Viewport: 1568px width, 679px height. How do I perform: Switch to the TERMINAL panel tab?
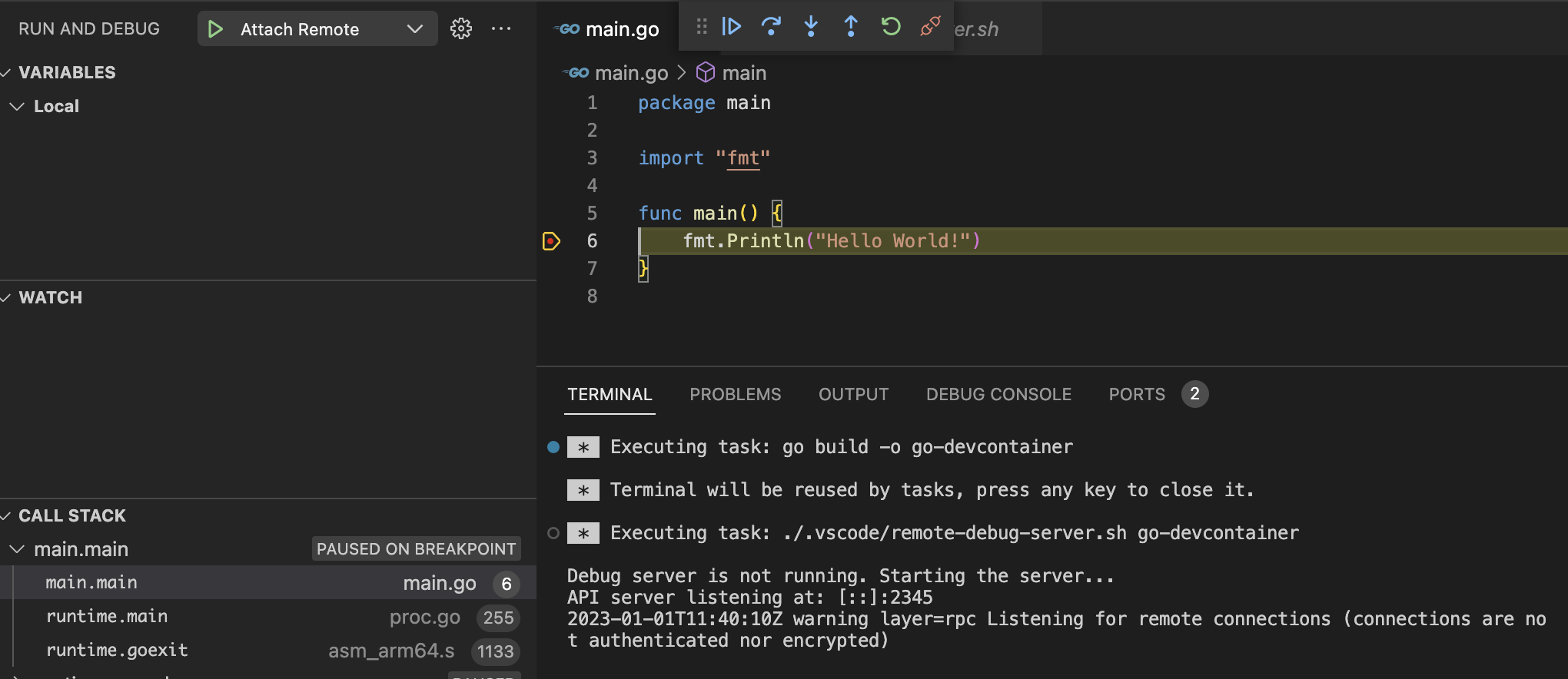[x=610, y=395]
